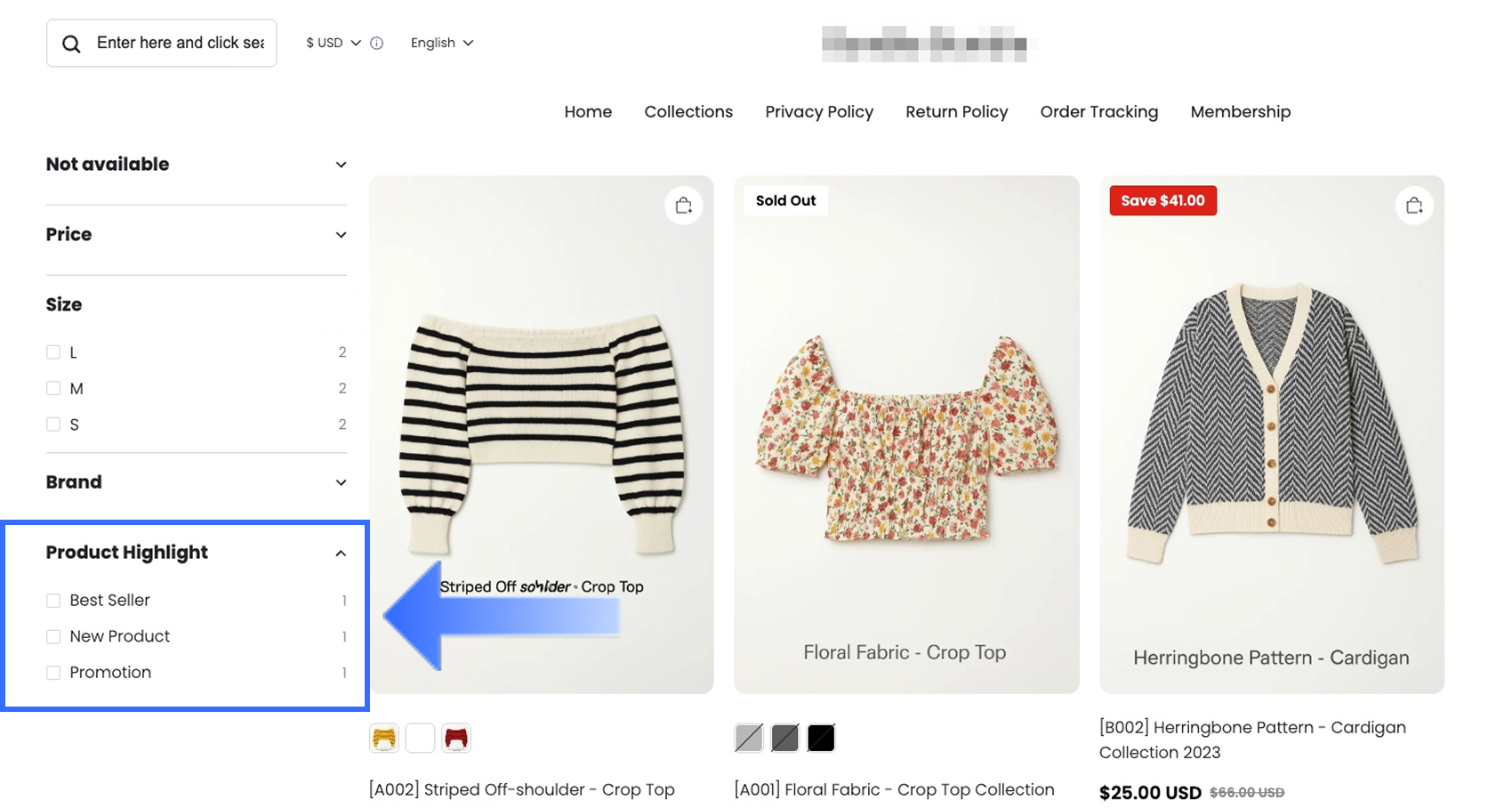Collapse the Product Highlight section
1512x808 pixels.
(341, 553)
